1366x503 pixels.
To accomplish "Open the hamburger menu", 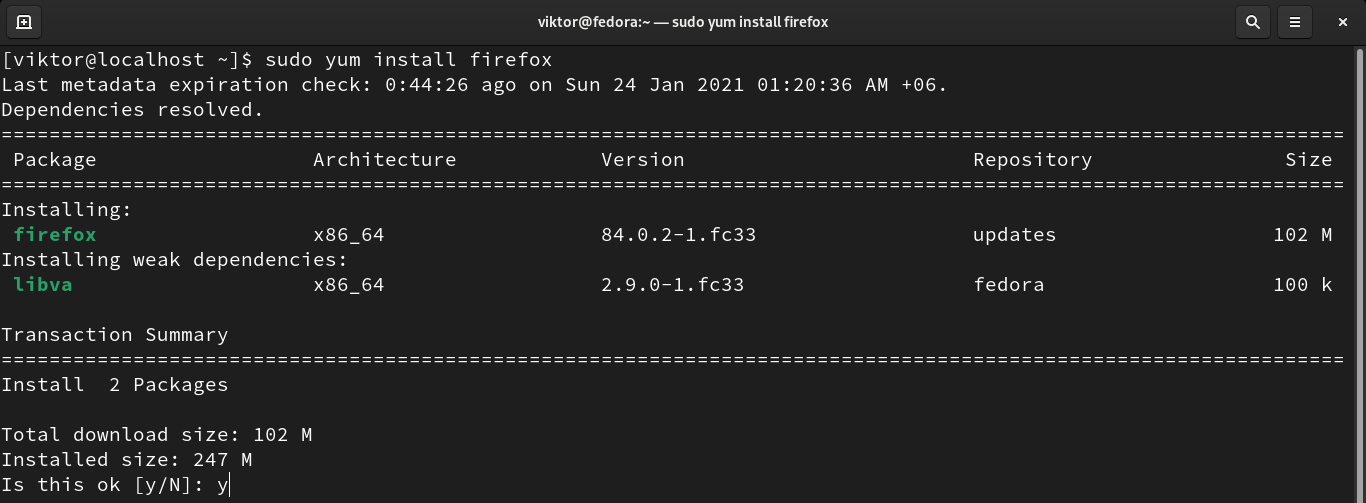I will click(x=1295, y=21).
